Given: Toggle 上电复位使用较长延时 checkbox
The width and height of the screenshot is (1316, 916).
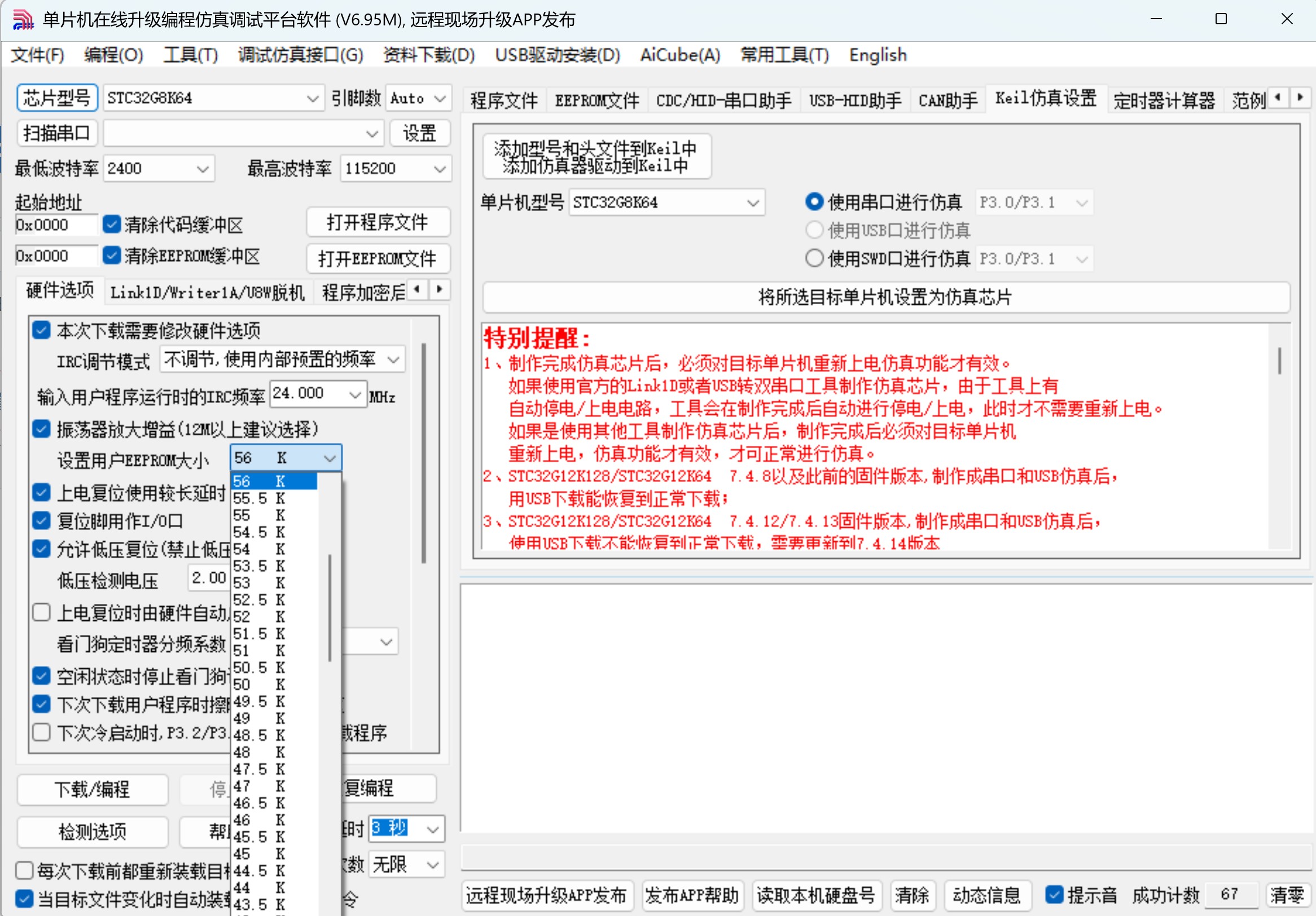Looking at the screenshot, I should [41, 492].
